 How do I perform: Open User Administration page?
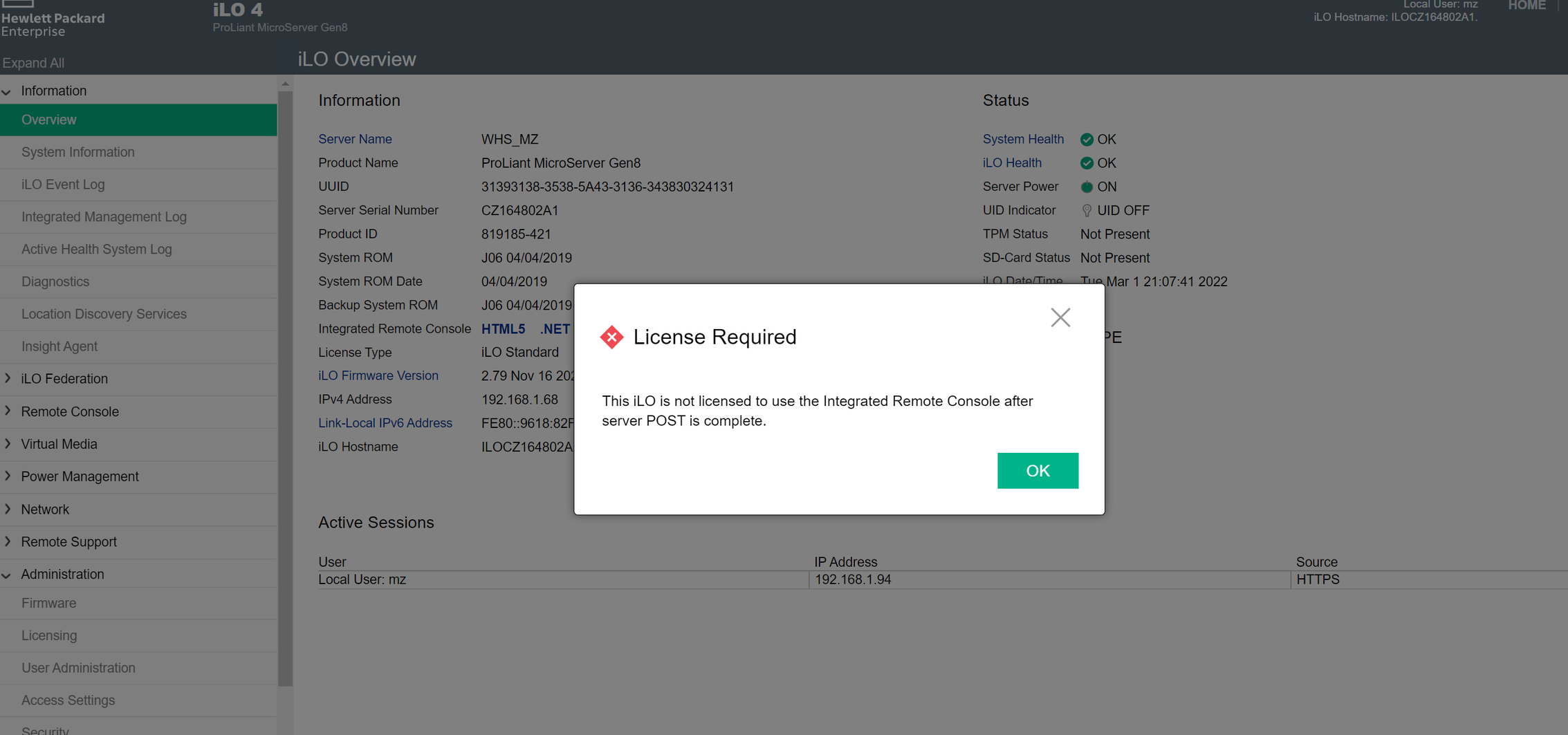click(138, 668)
